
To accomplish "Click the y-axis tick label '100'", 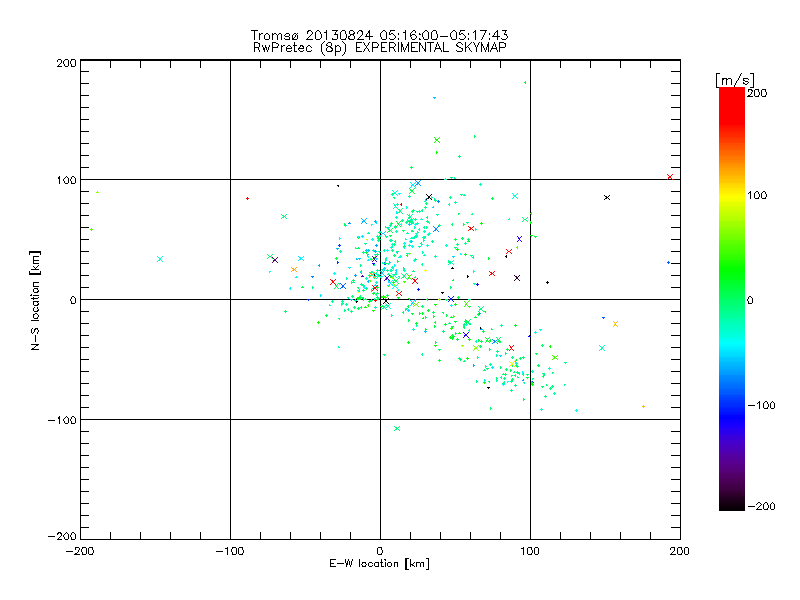I will click(66, 181).
